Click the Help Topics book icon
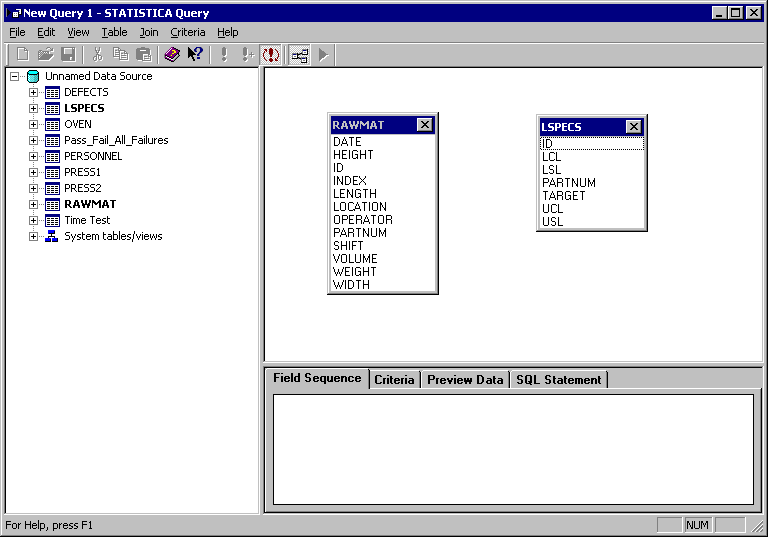 coord(172,55)
